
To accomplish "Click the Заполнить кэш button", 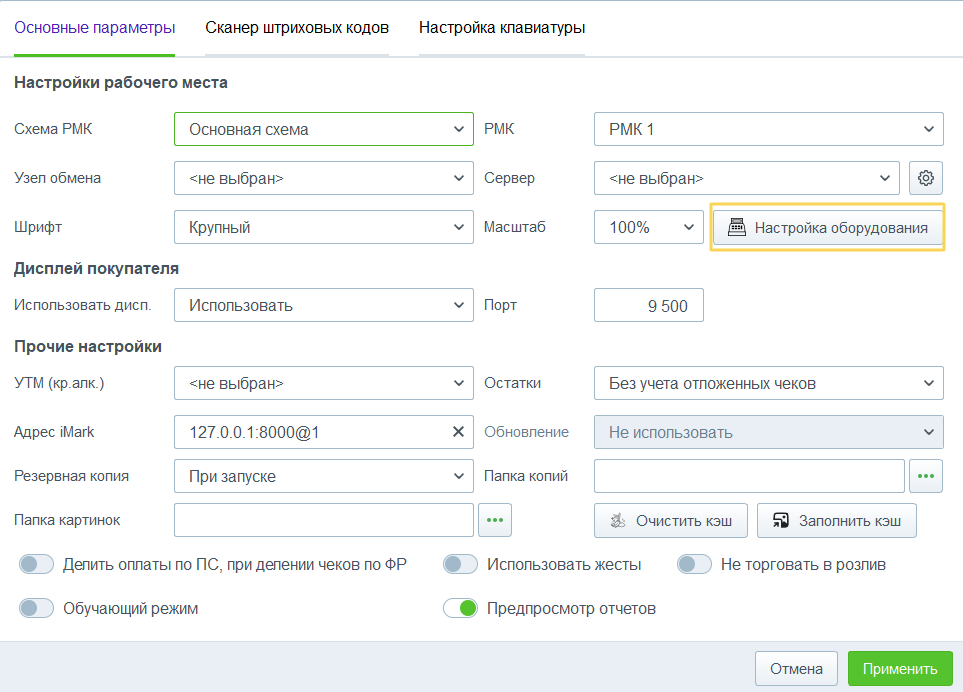I will tap(836, 520).
